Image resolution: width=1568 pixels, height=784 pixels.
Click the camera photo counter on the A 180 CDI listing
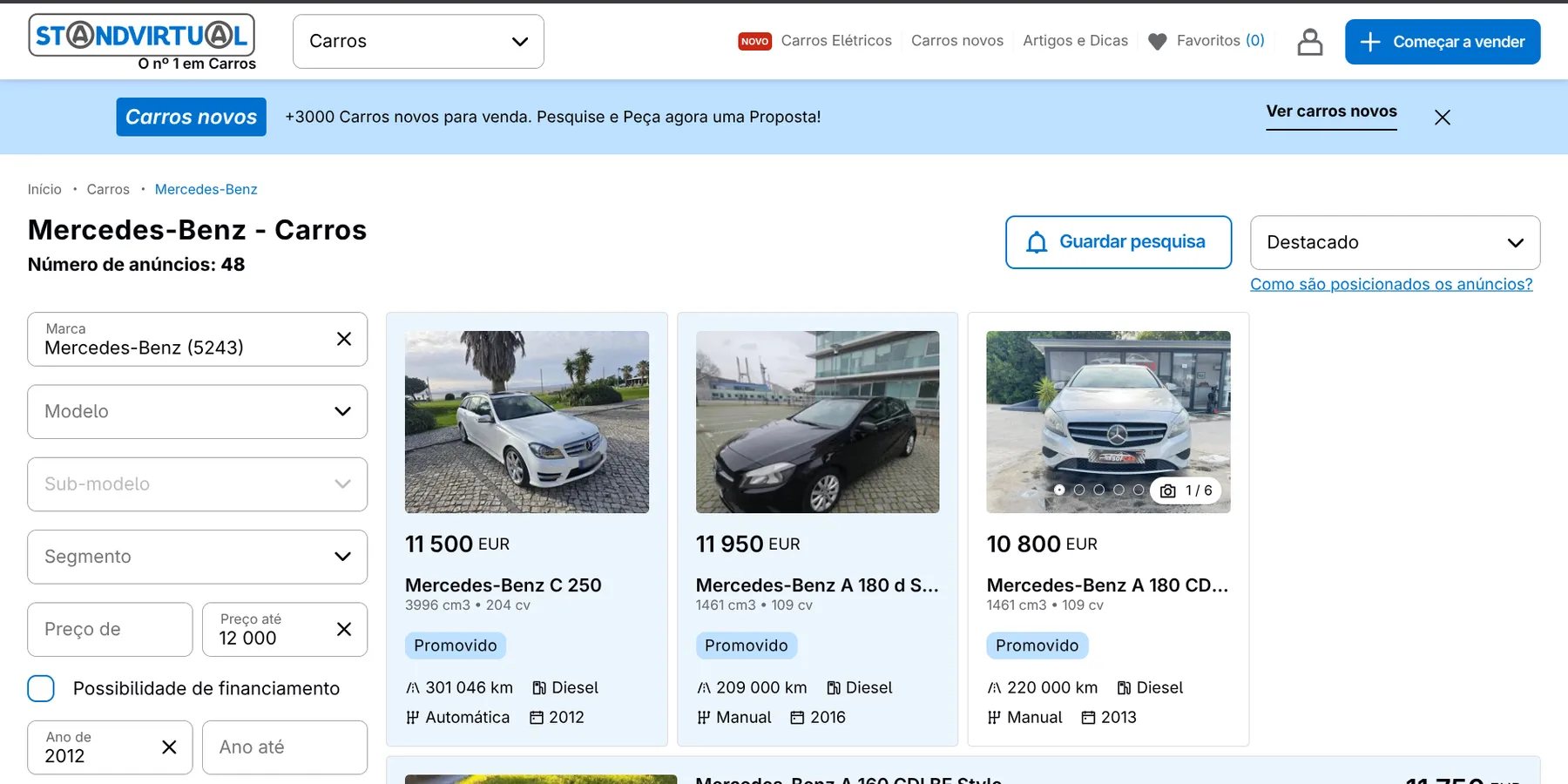[x=1186, y=490]
